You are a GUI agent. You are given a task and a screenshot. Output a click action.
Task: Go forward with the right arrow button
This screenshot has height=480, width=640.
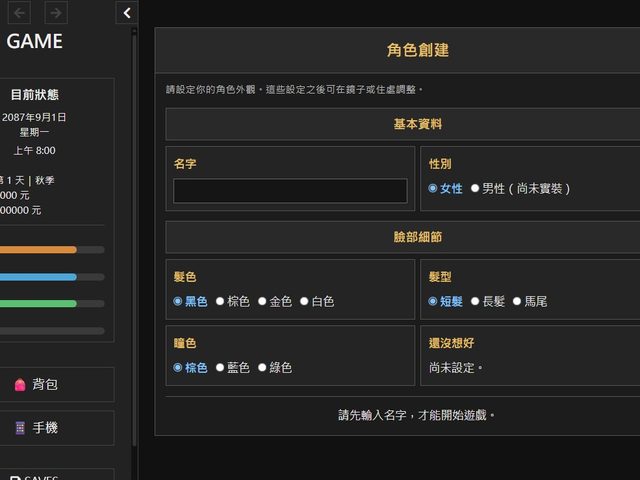coord(56,13)
